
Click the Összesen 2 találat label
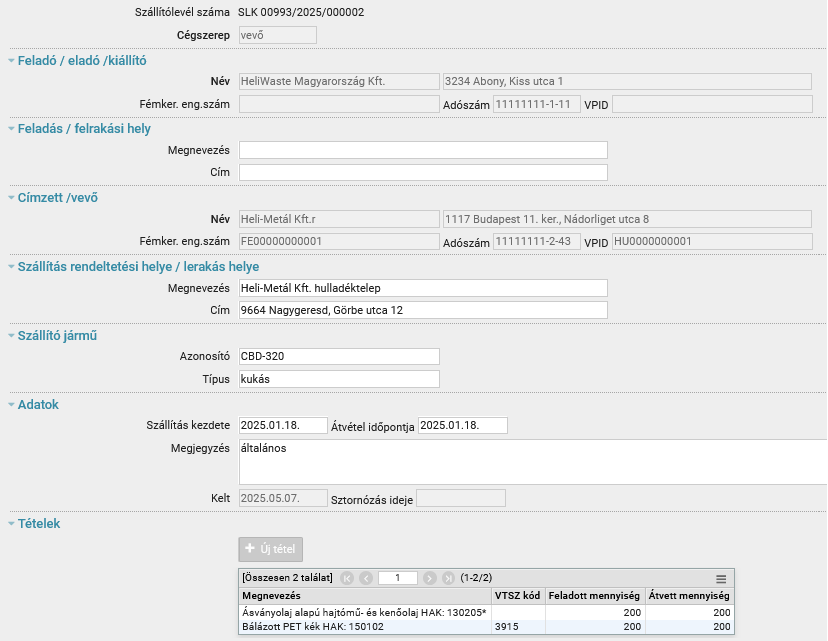(x=287, y=578)
